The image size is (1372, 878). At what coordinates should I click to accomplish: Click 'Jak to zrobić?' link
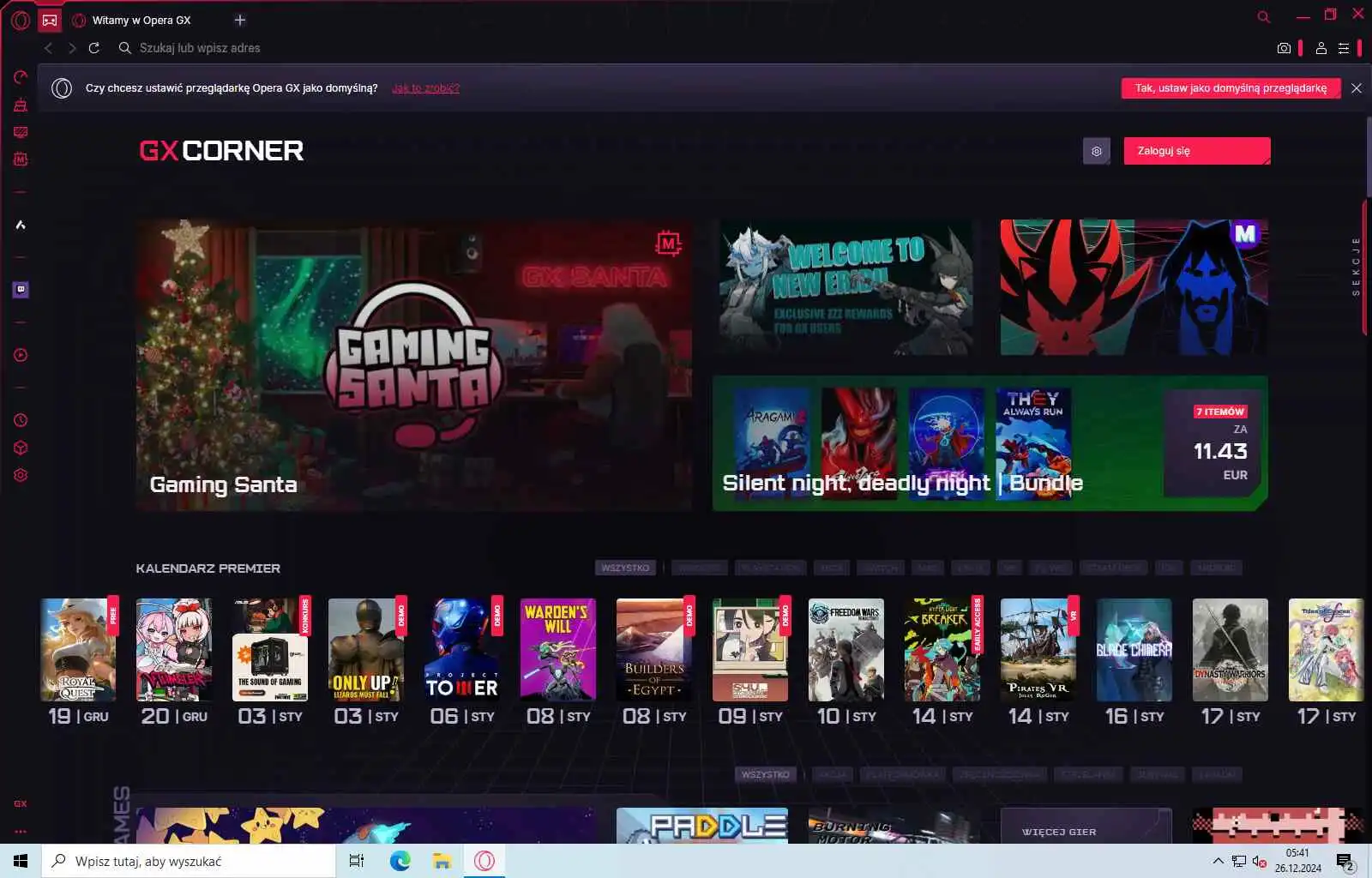pos(425,88)
